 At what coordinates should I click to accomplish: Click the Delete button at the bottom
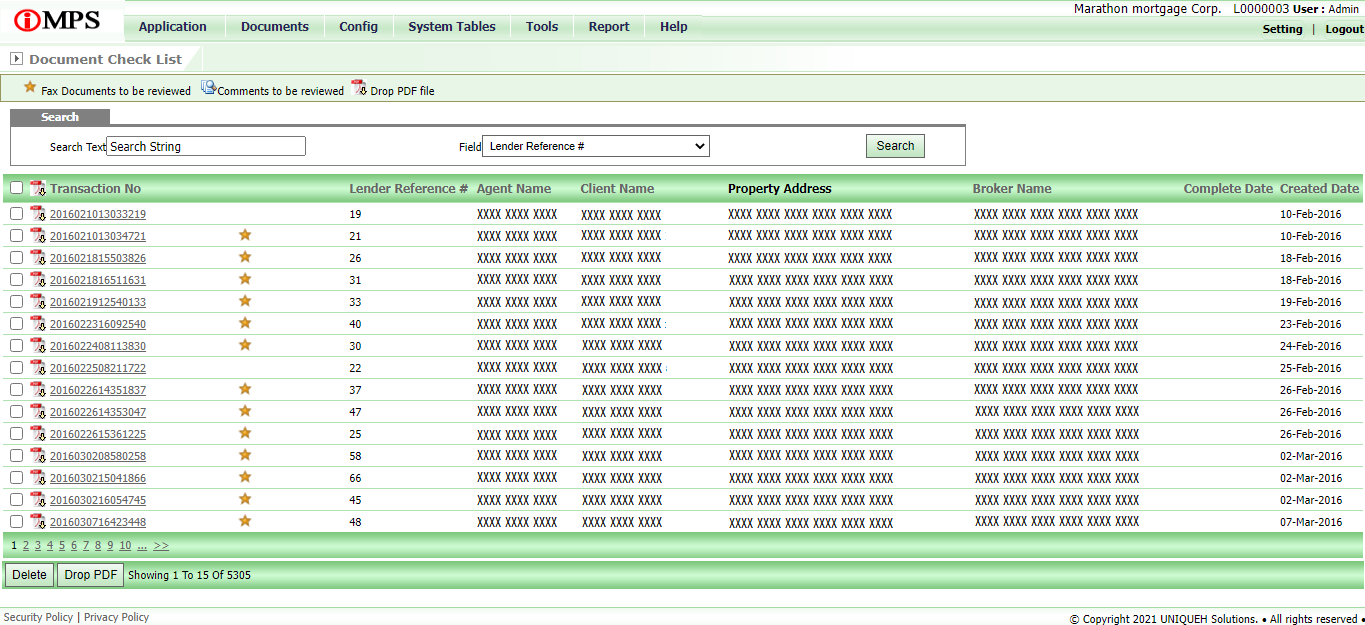tap(29, 575)
